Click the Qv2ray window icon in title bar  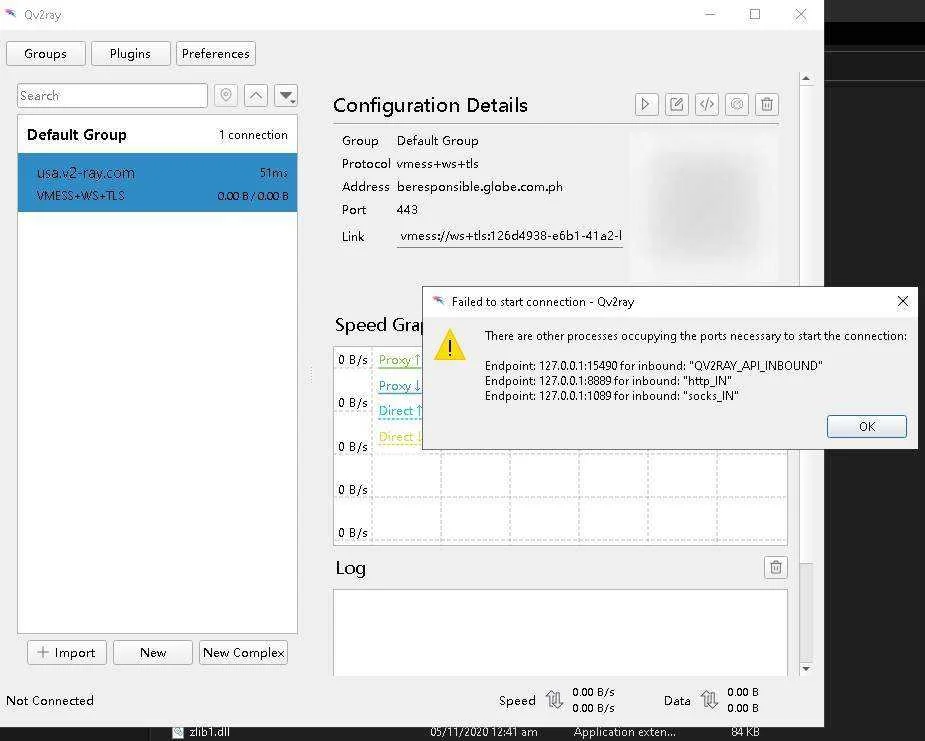11,14
